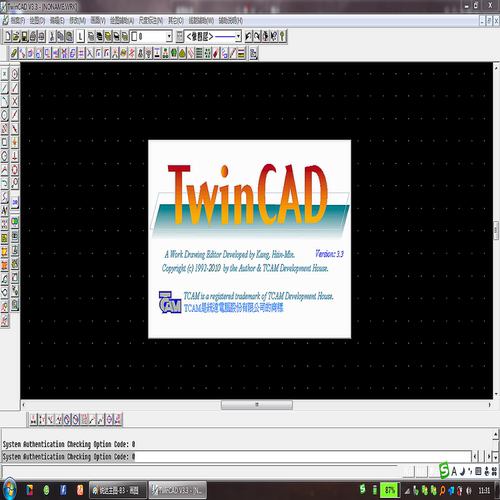The height and width of the screenshot is (500, 500).
Task: Open the 尺度標註(N) menu
Action: (151, 21)
